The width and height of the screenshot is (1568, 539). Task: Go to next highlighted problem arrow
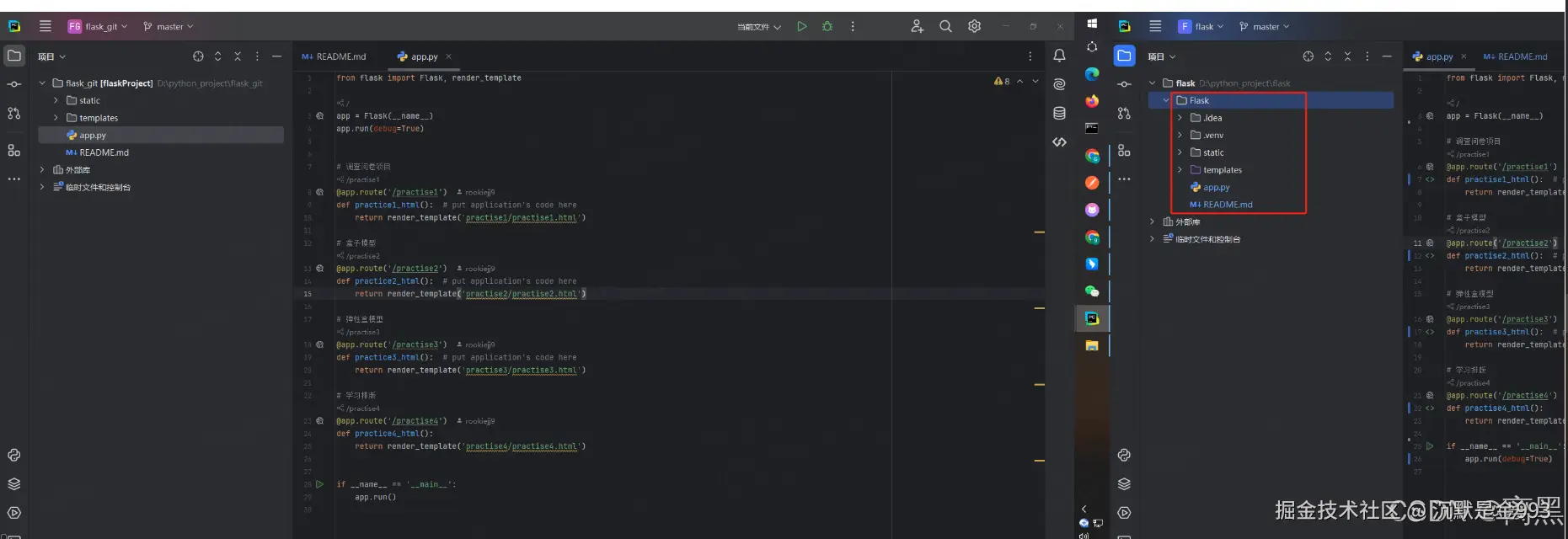pyautogui.click(x=1036, y=81)
